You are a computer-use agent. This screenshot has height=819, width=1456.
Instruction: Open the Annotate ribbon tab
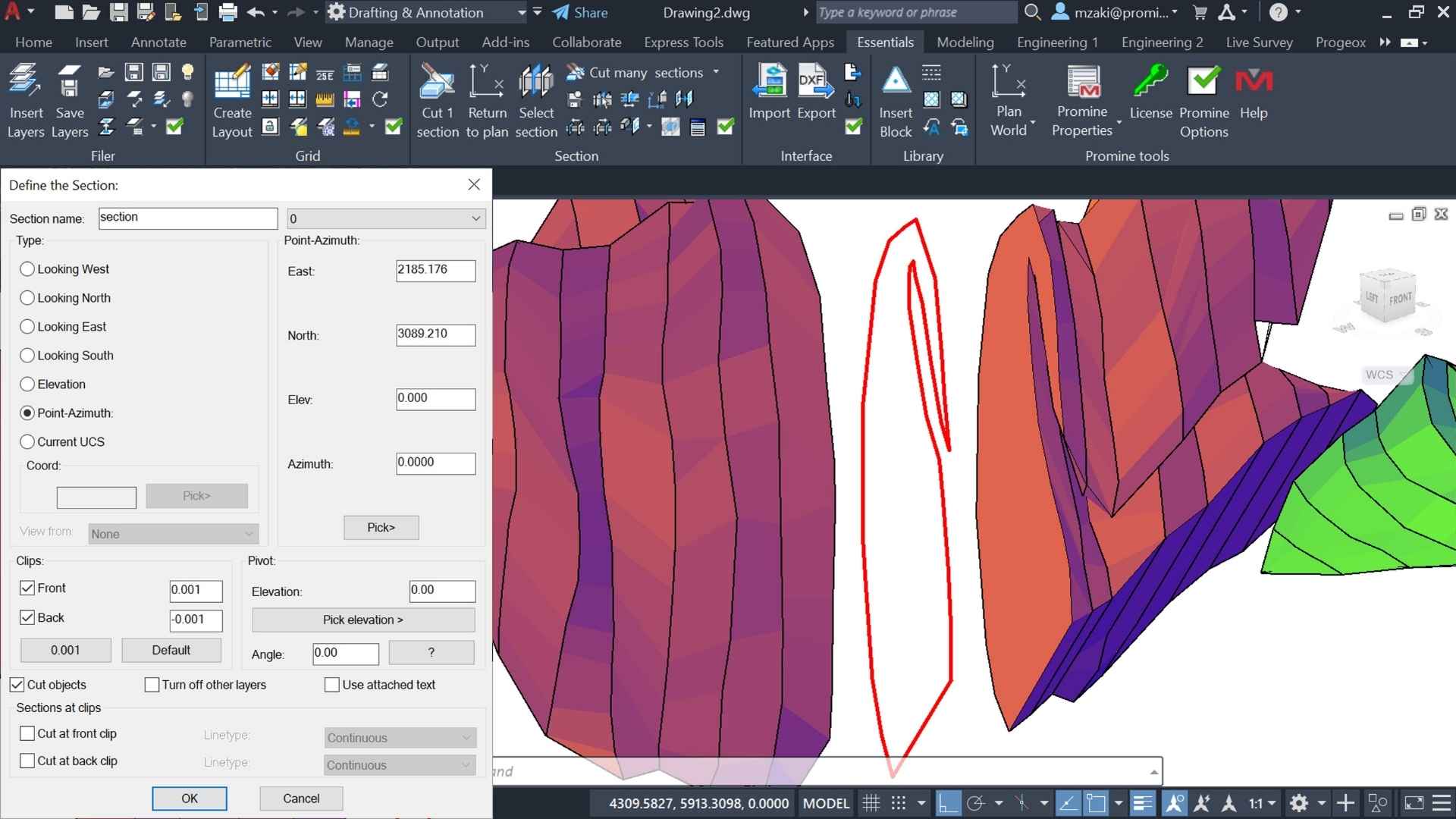click(158, 42)
